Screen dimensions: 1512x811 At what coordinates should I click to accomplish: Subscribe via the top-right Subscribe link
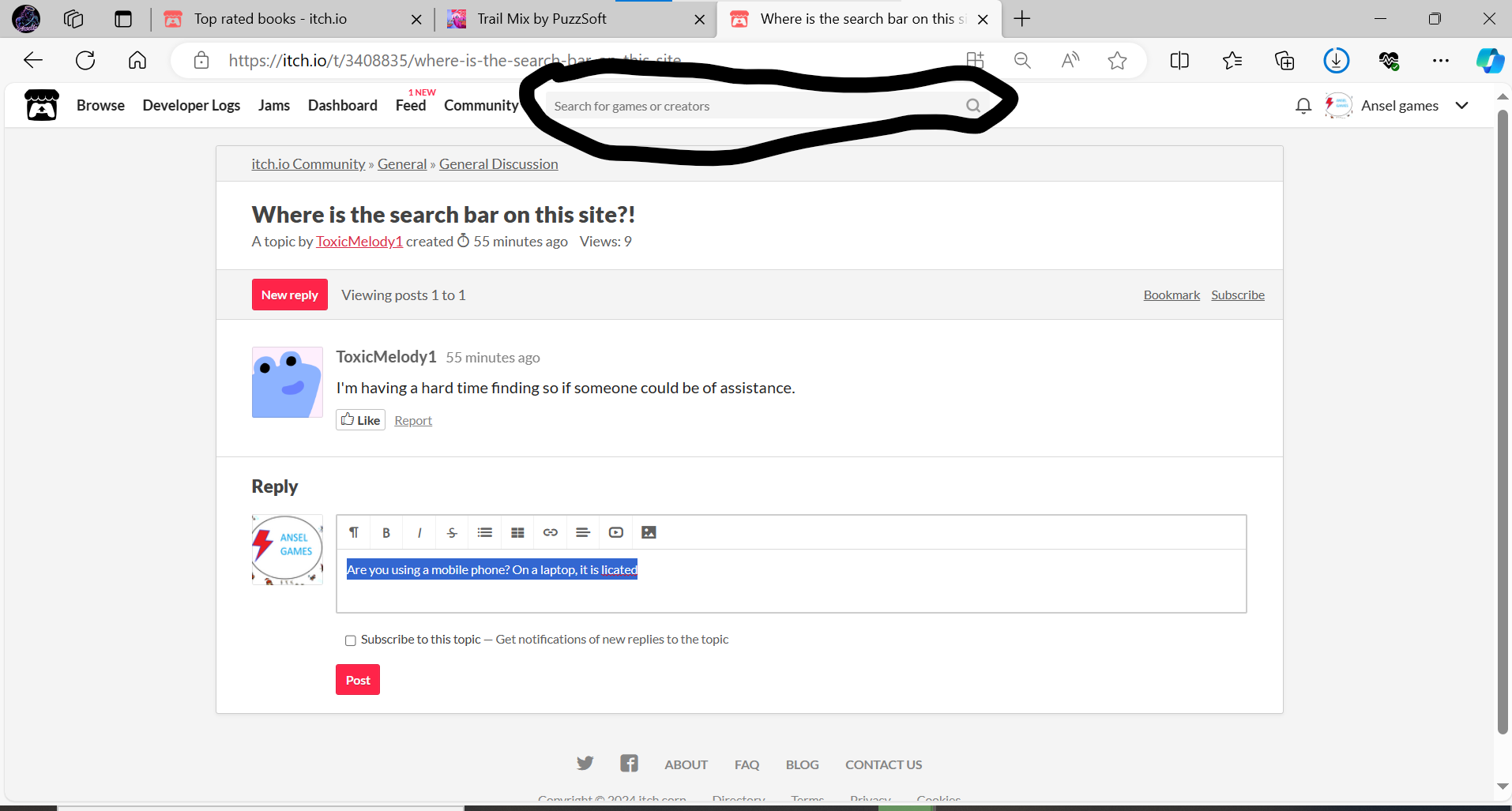1238,295
